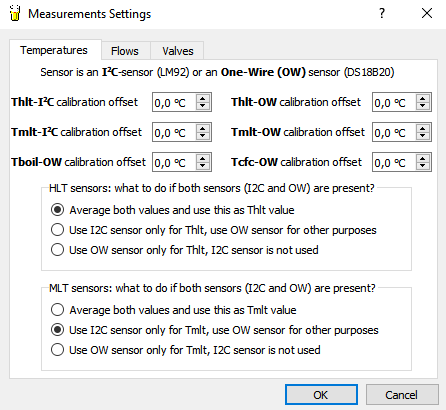The width and height of the screenshot is (446, 410).
Task: Select Use OW sensor only for Tmlt
Action: pos(57,350)
